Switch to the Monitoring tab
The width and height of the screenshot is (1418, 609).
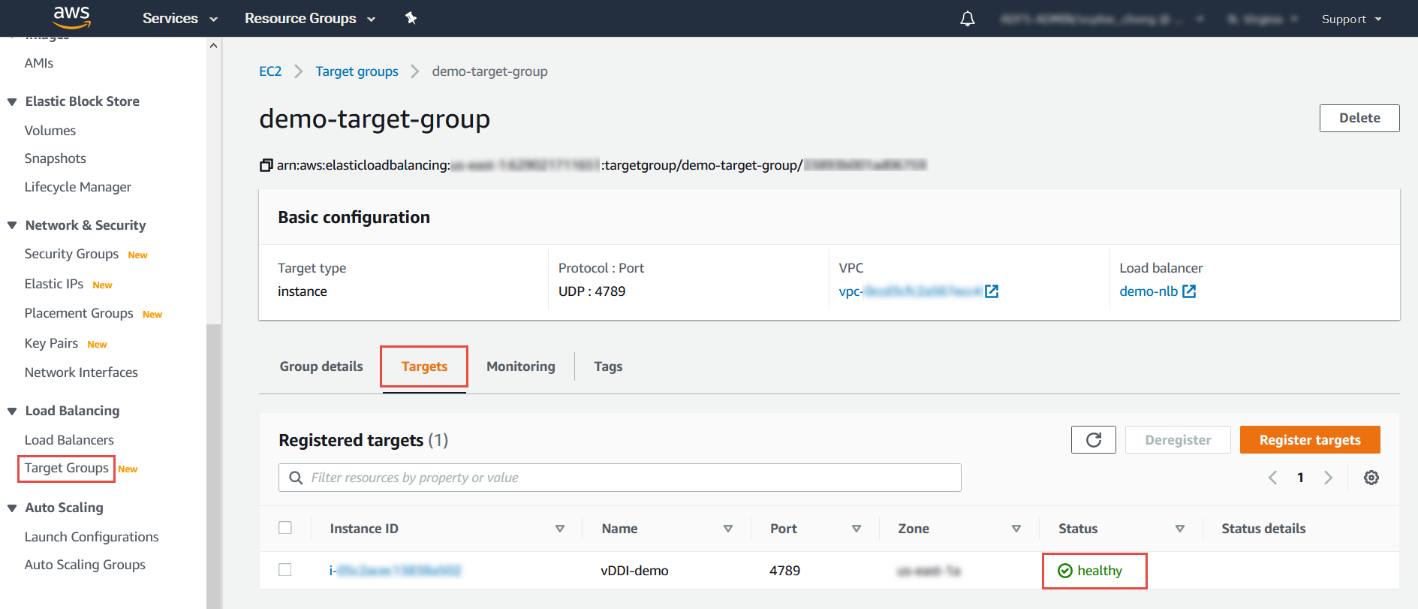point(520,367)
